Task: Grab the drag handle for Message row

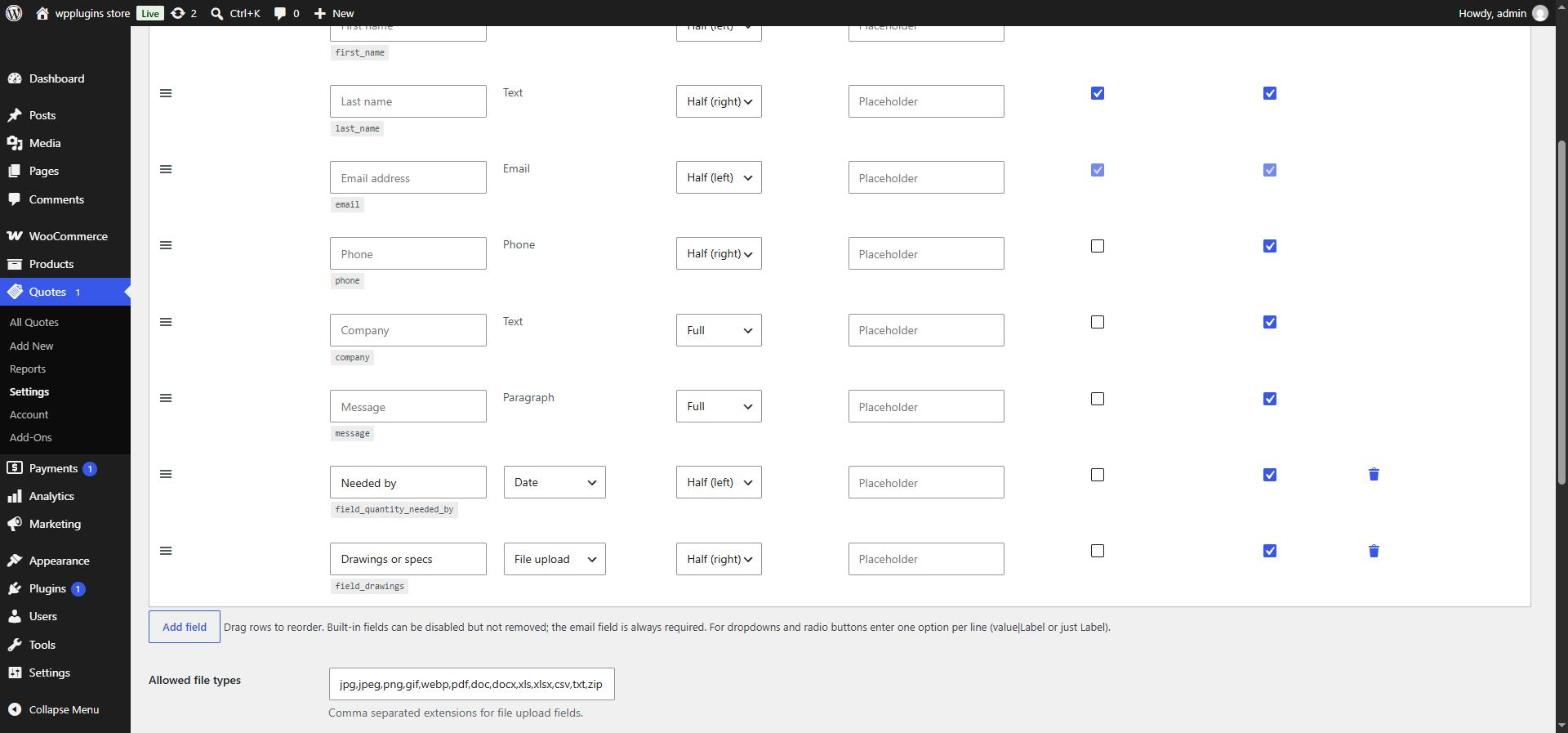Action: (166, 398)
